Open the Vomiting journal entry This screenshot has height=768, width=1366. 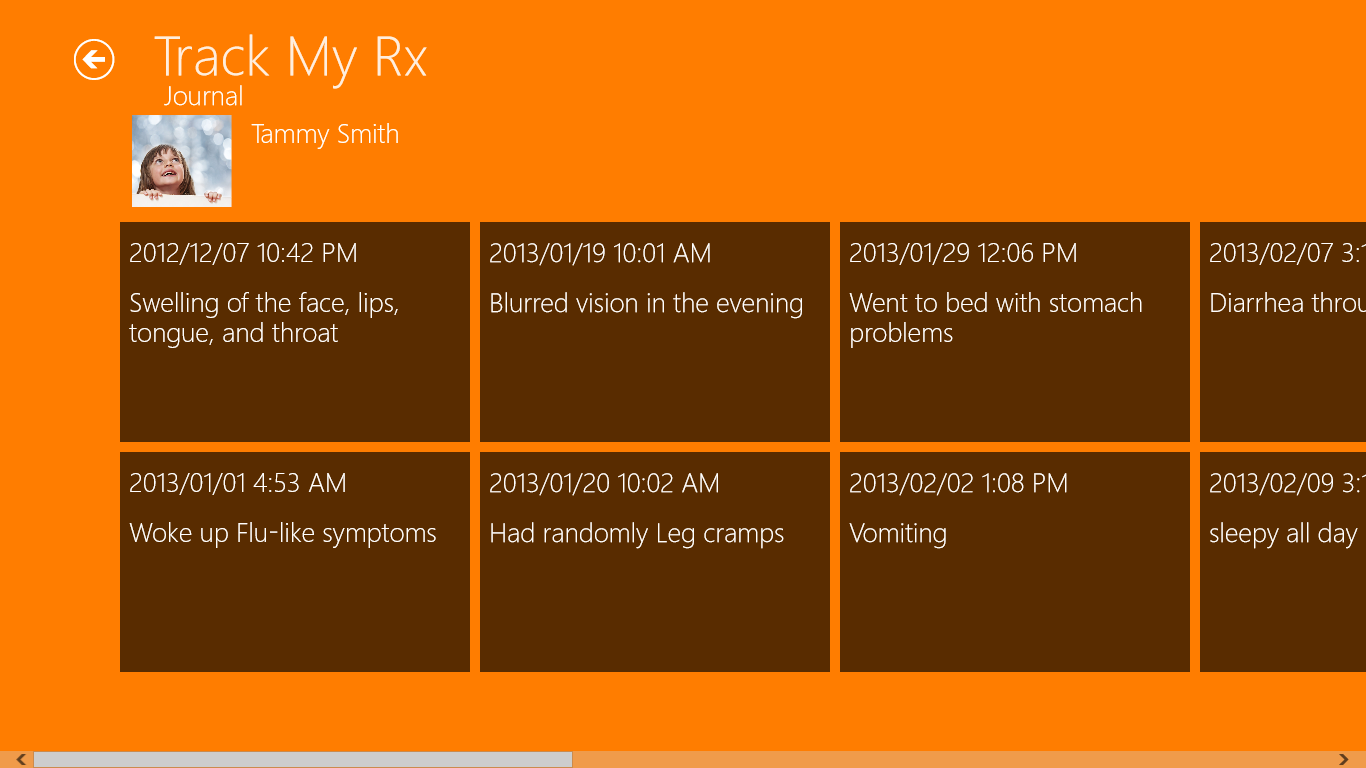pos(1014,562)
